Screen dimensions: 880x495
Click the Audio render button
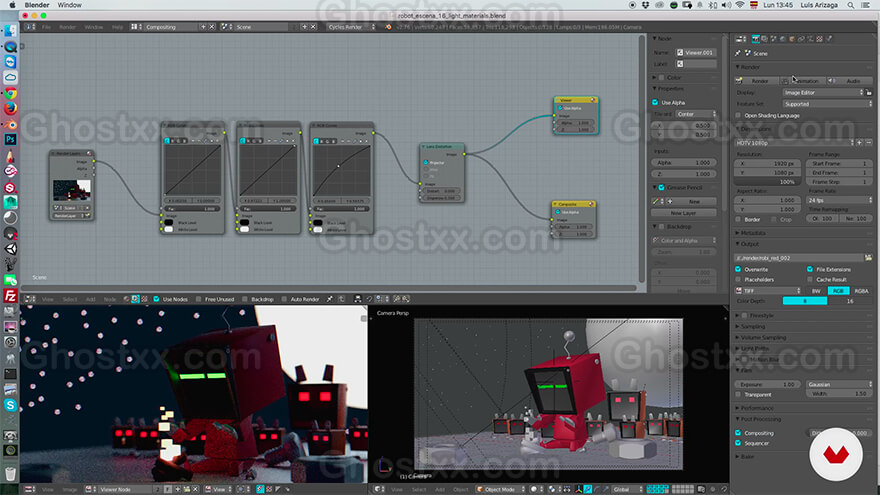[851, 81]
